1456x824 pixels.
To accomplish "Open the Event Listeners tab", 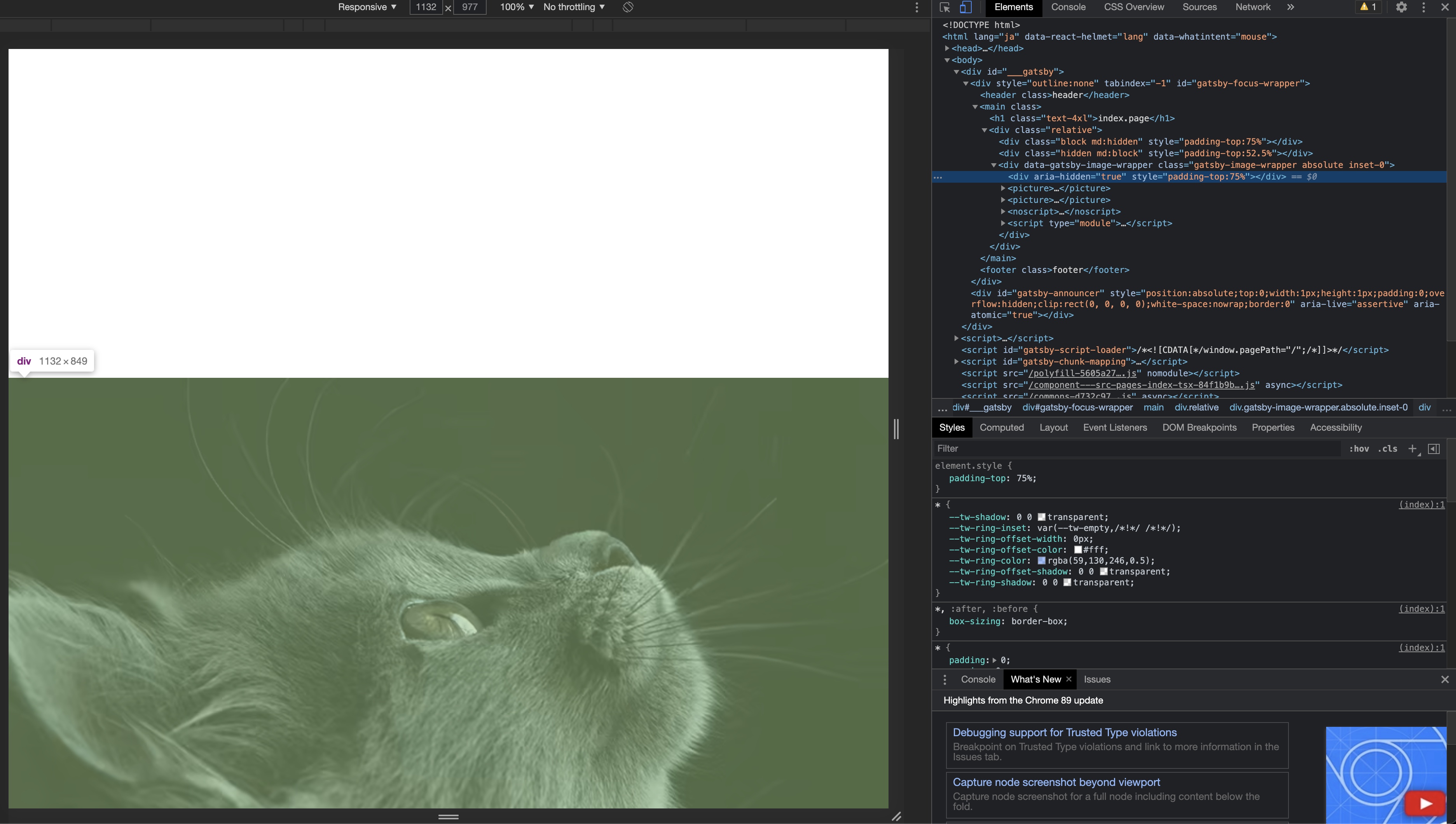I will (x=1115, y=428).
